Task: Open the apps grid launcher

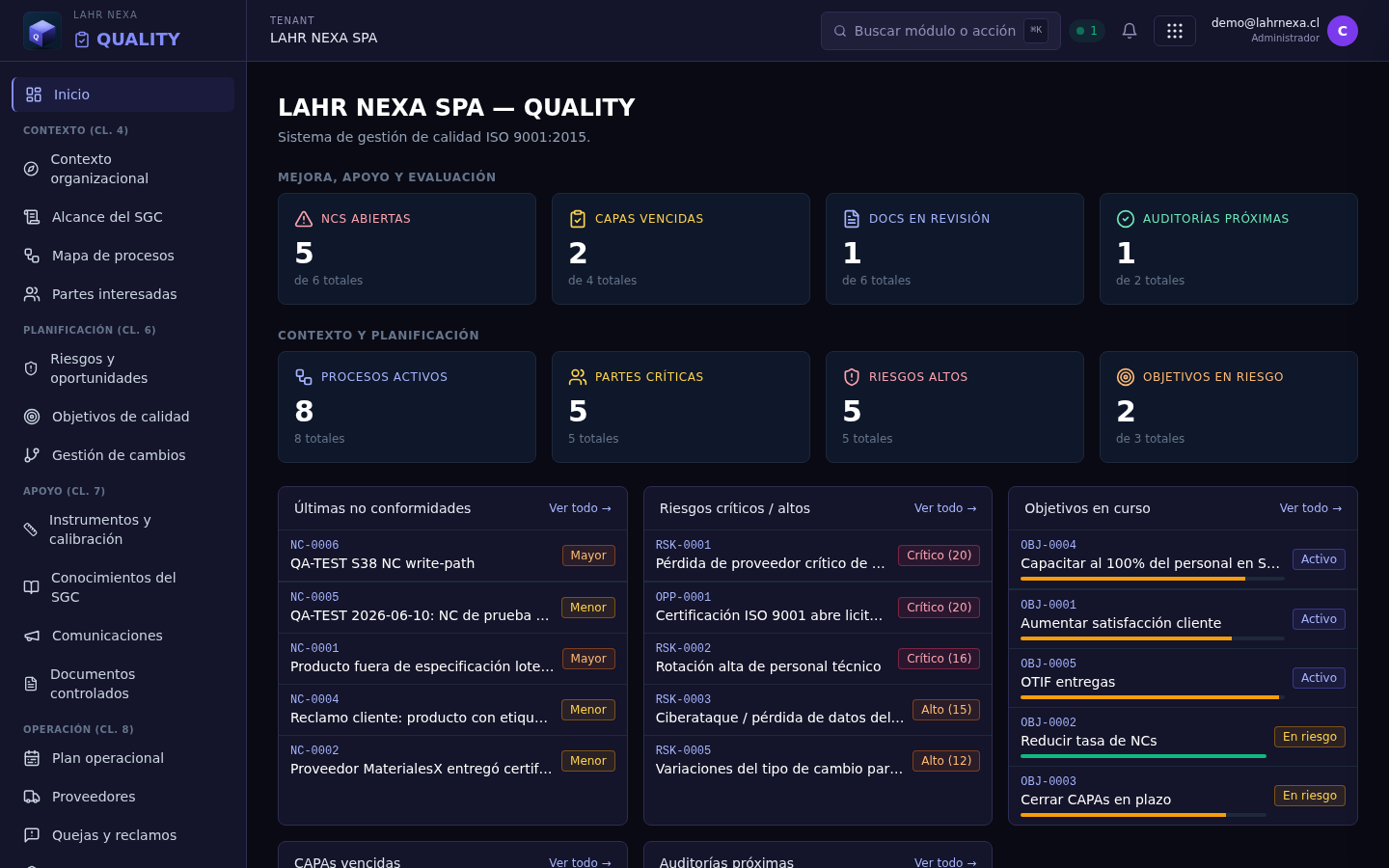Action: [x=1175, y=31]
